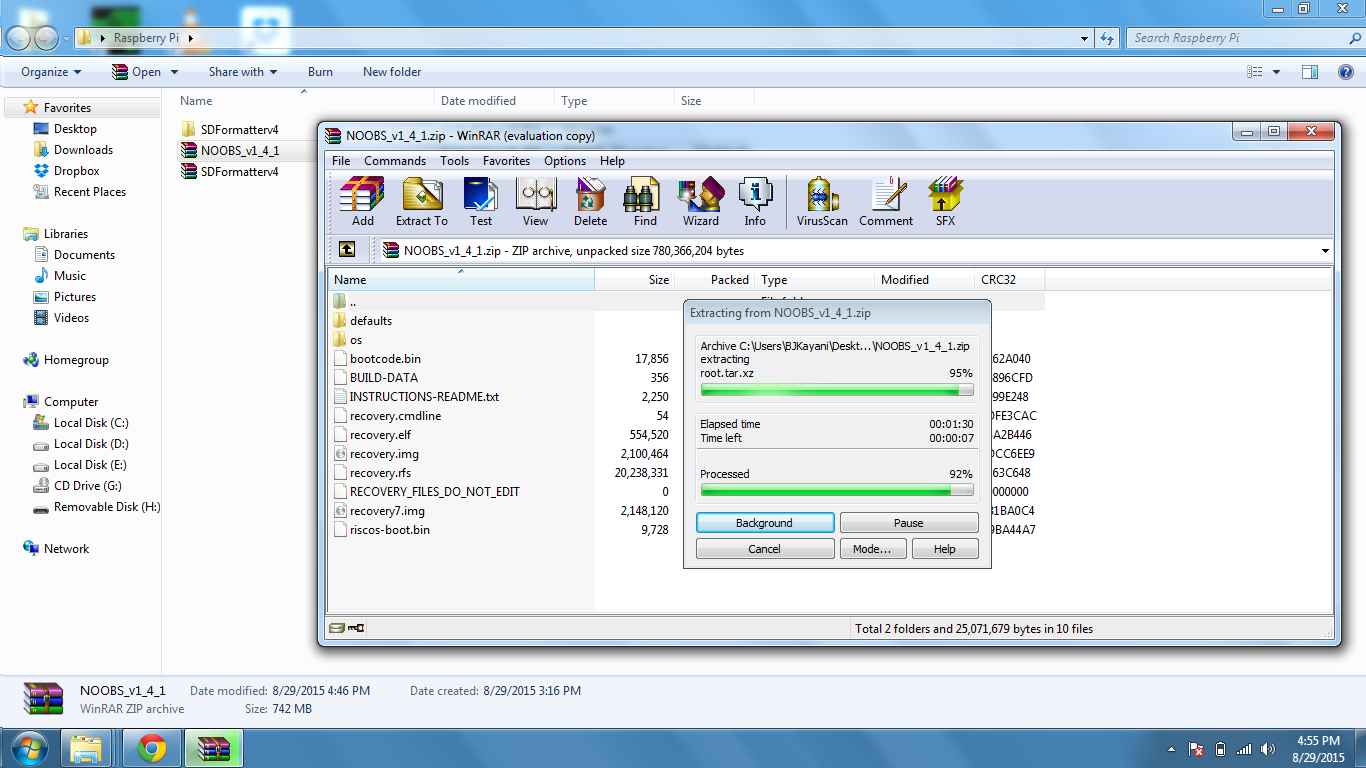
Task: Sort WinRAR list by Packed column
Action: [716, 280]
